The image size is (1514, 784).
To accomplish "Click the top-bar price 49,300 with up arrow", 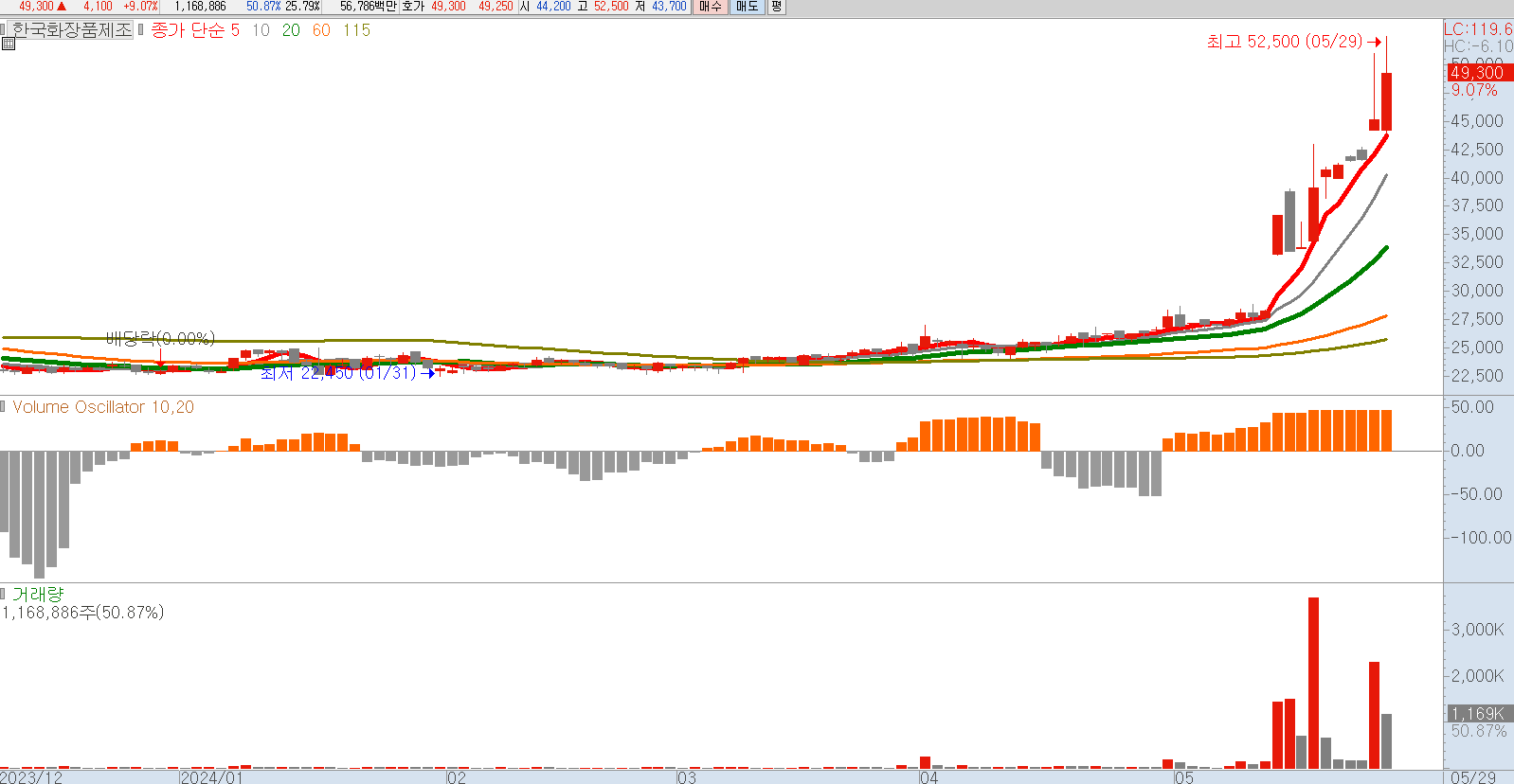I will [x=43, y=7].
